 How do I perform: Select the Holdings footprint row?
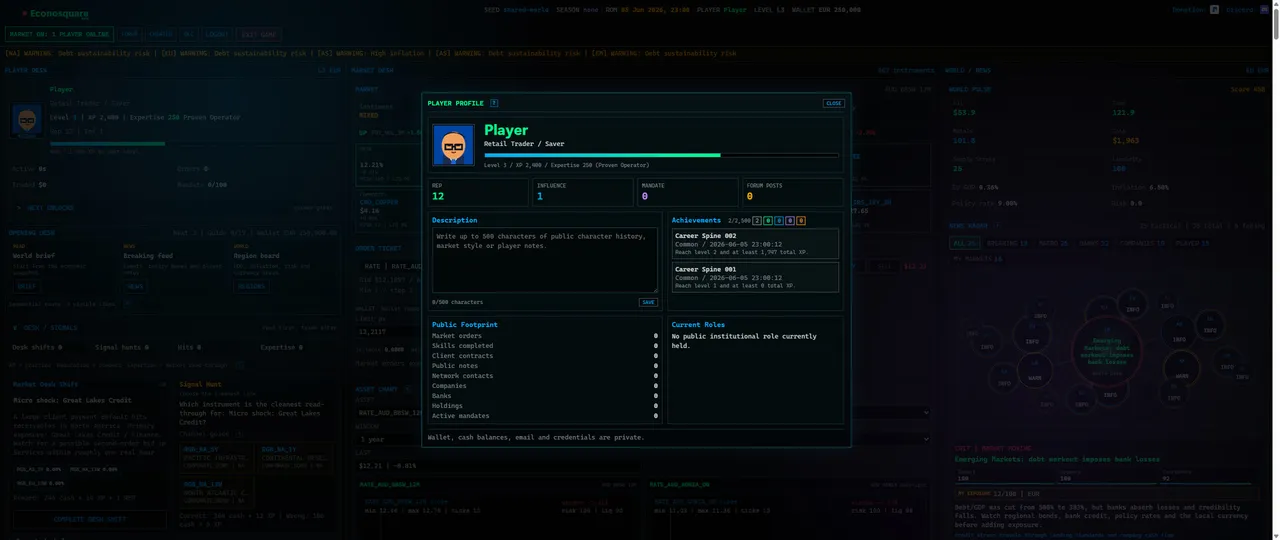(545, 406)
